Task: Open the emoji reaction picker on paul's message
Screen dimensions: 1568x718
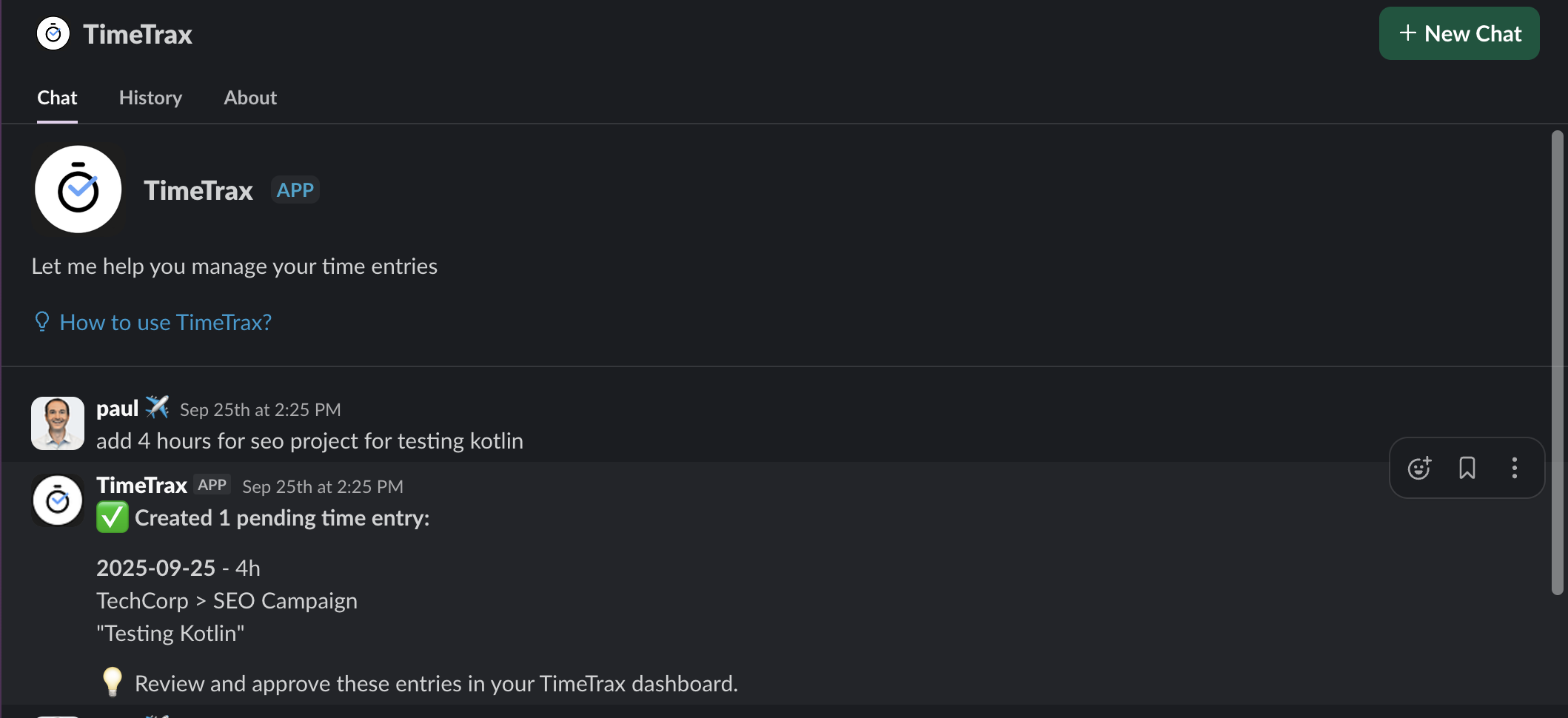Action: [x=1419, y=468]
